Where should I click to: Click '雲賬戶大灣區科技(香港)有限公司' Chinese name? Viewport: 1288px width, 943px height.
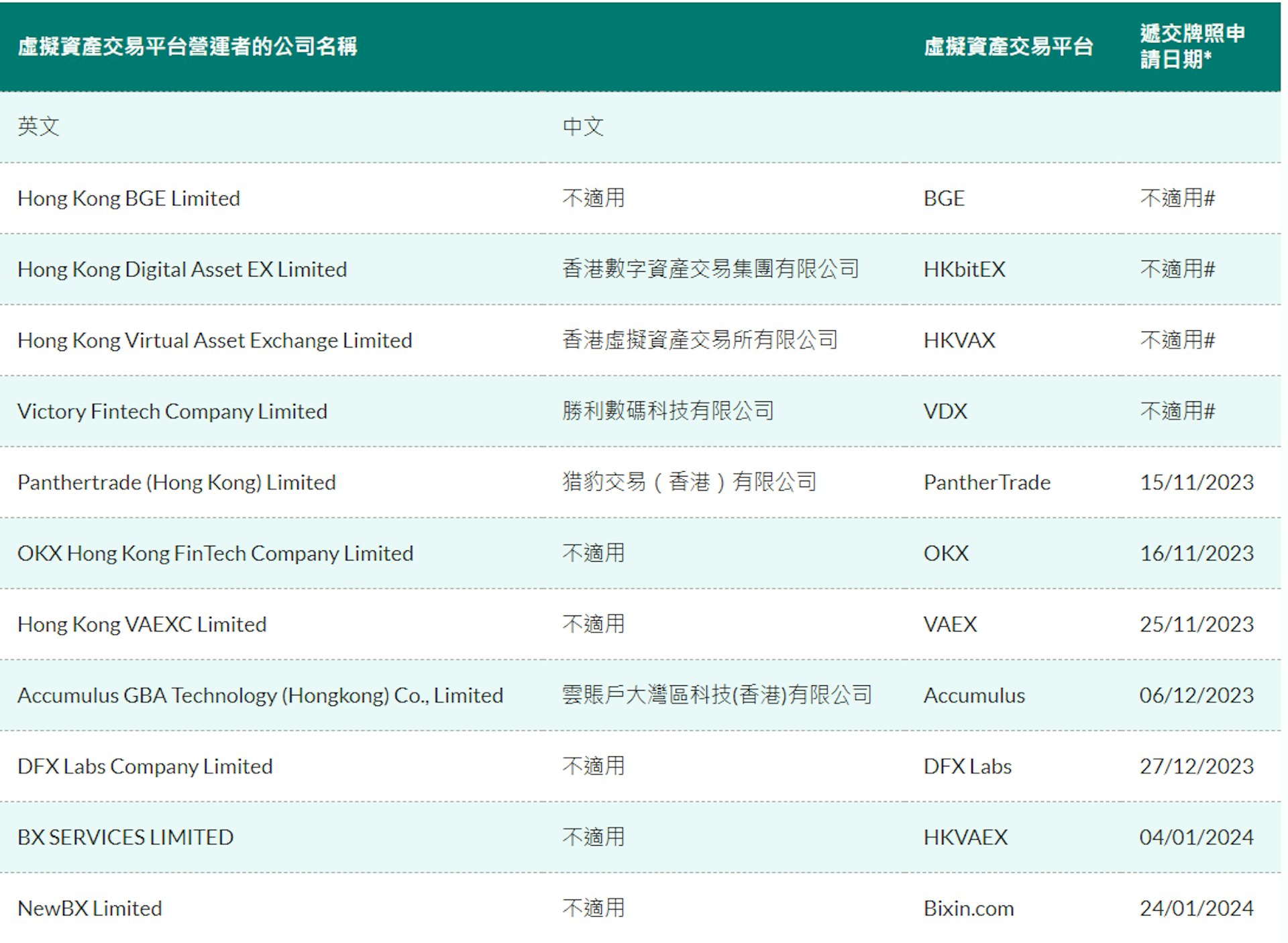[717, 695]
